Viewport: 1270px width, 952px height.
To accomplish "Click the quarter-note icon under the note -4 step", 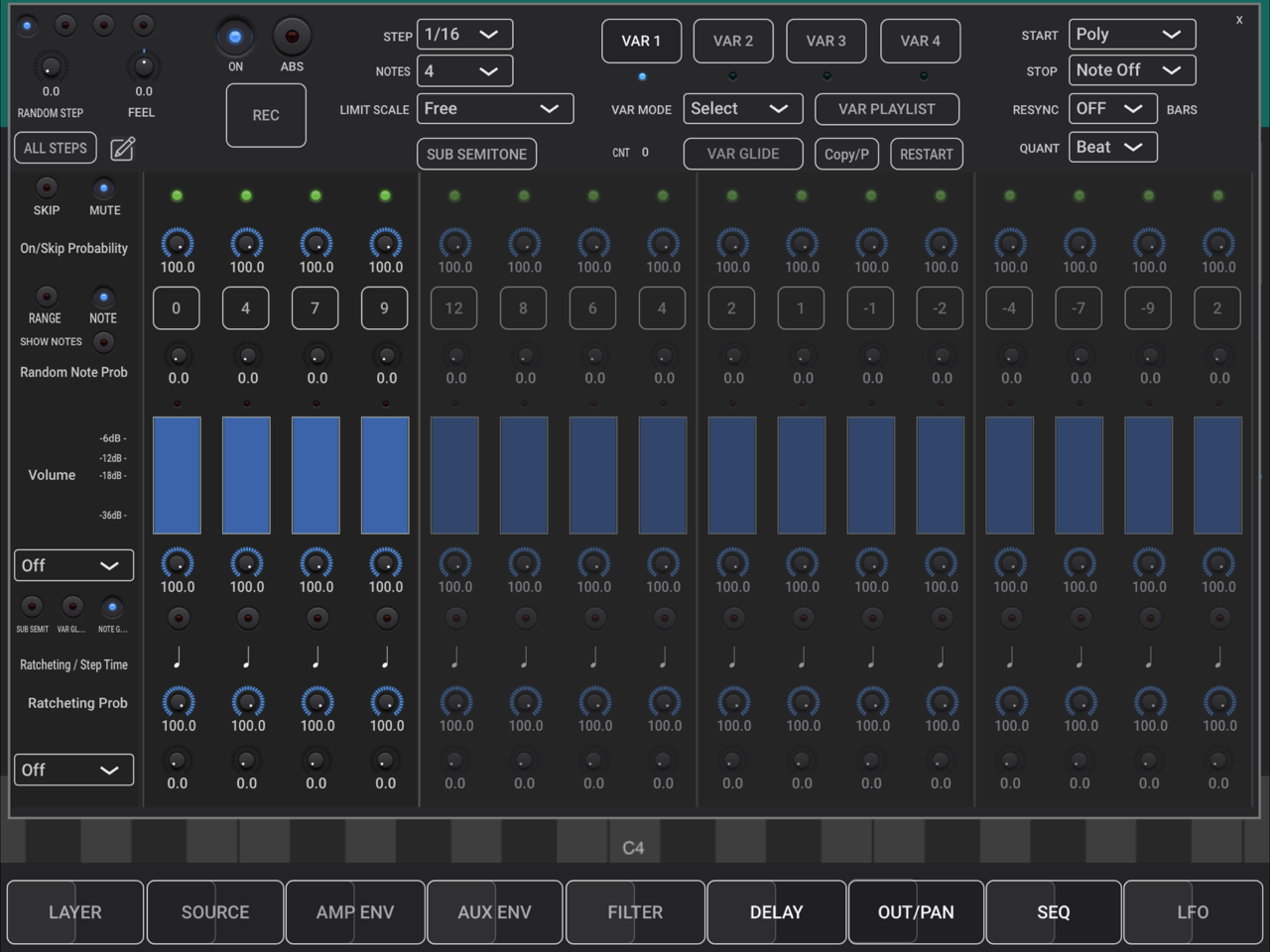I will (1011, 656).
